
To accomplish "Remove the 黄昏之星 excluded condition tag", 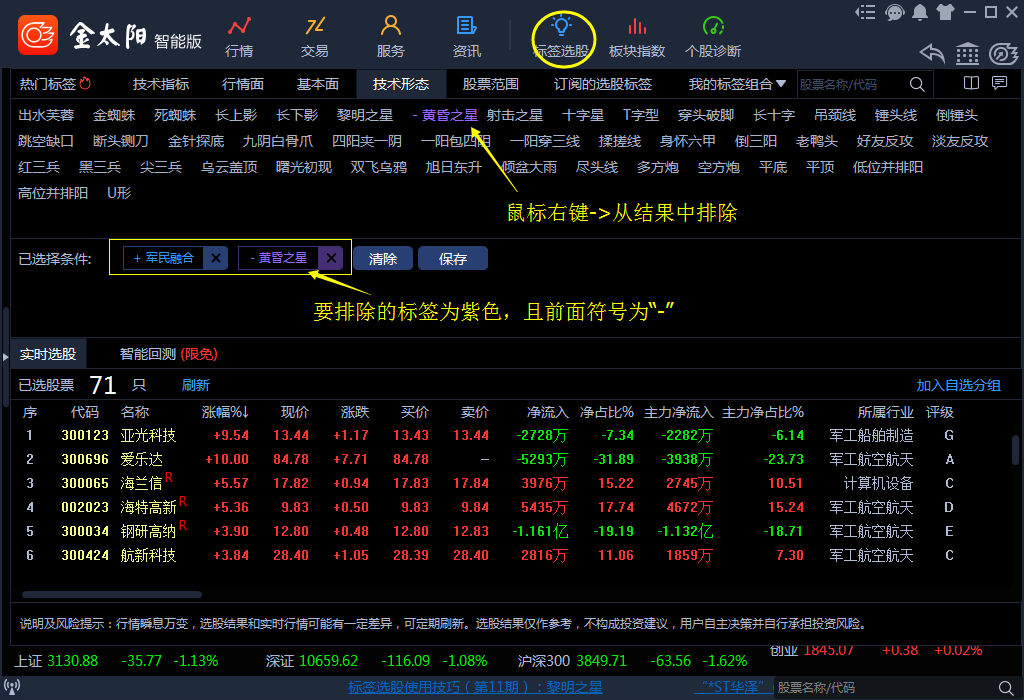I will pos(331,259).
